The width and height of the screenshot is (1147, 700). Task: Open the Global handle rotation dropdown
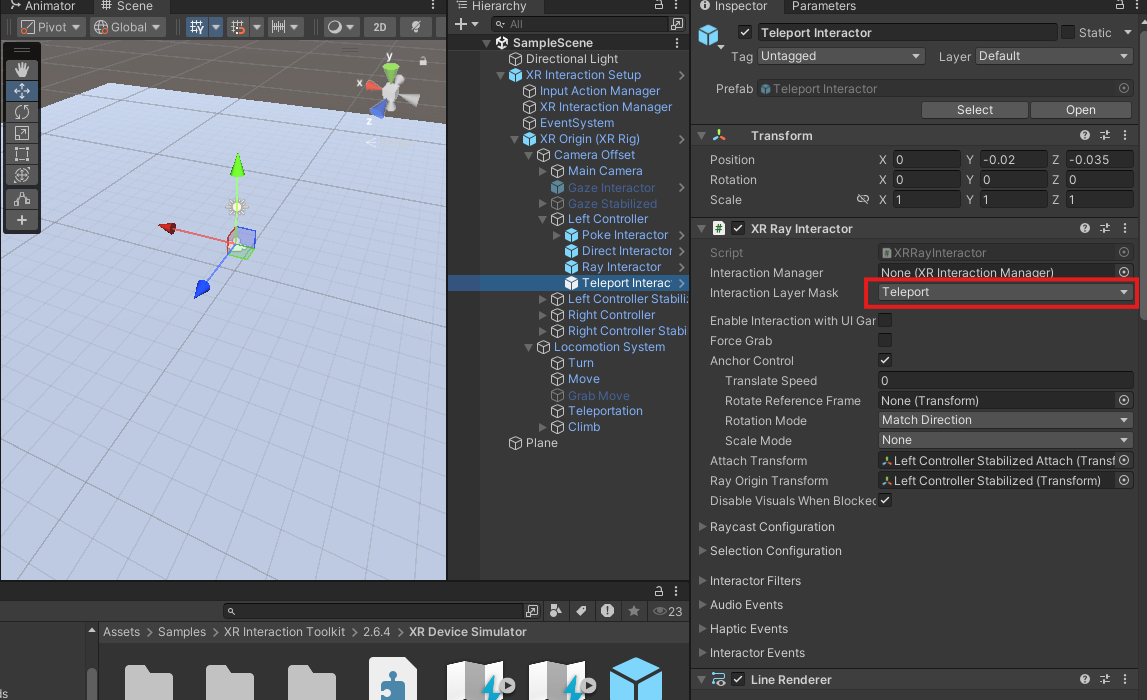(127, 27)
